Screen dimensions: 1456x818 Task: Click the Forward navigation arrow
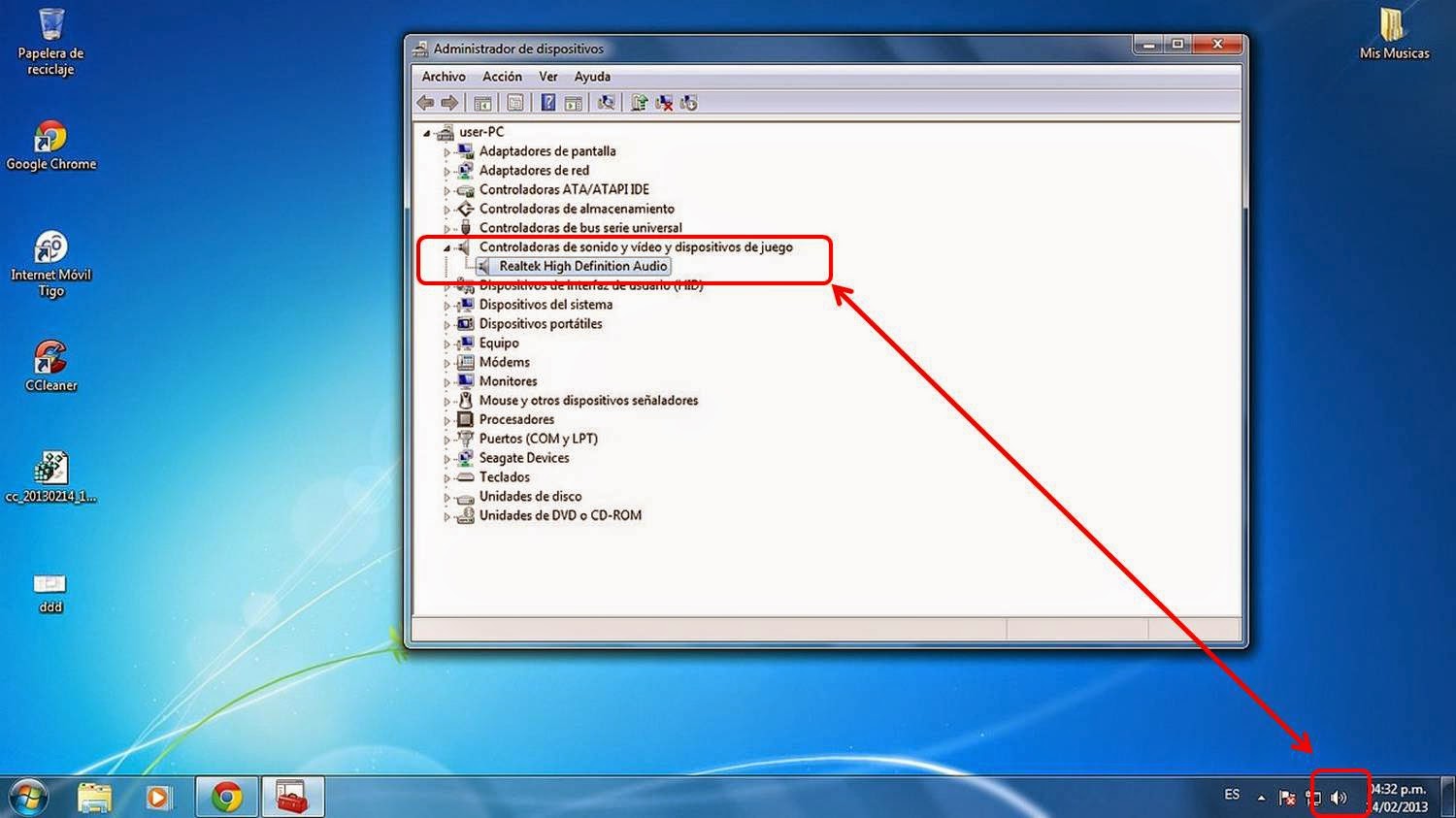pos(447,101)
